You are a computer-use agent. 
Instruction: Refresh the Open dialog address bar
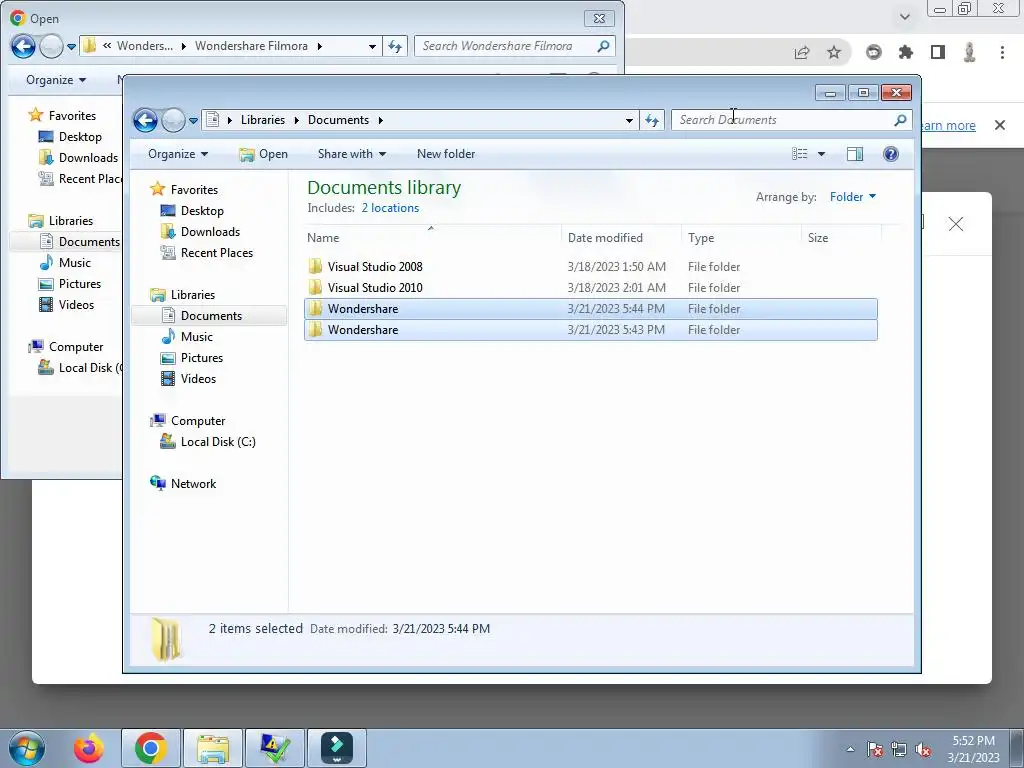coord(395,46)
